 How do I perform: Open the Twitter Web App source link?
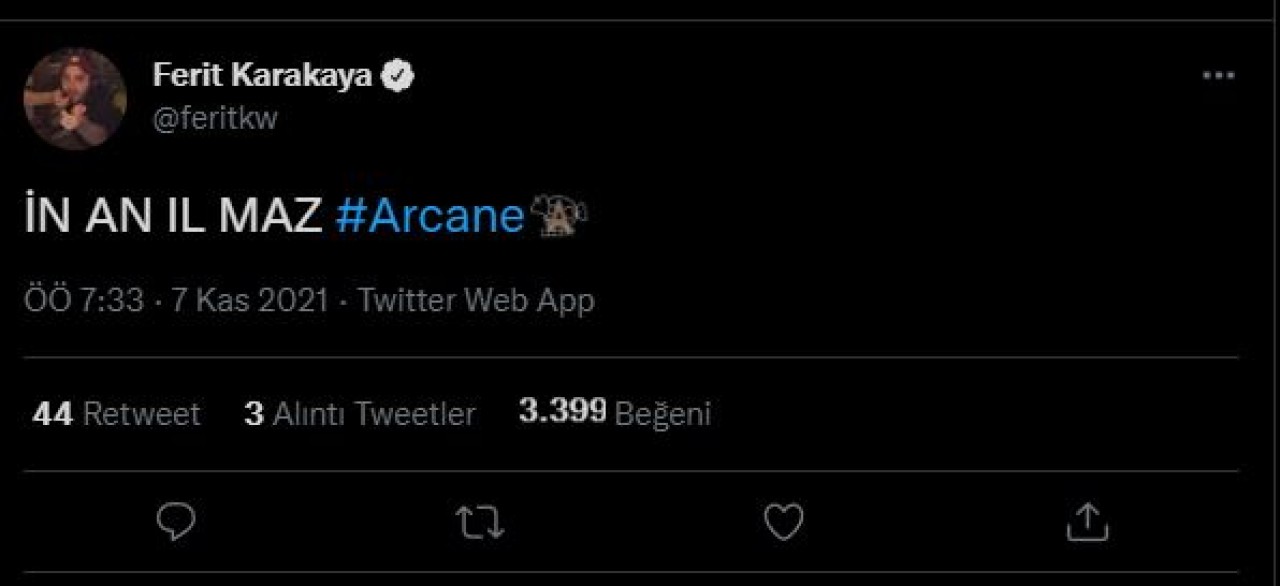tap(476, 300)
